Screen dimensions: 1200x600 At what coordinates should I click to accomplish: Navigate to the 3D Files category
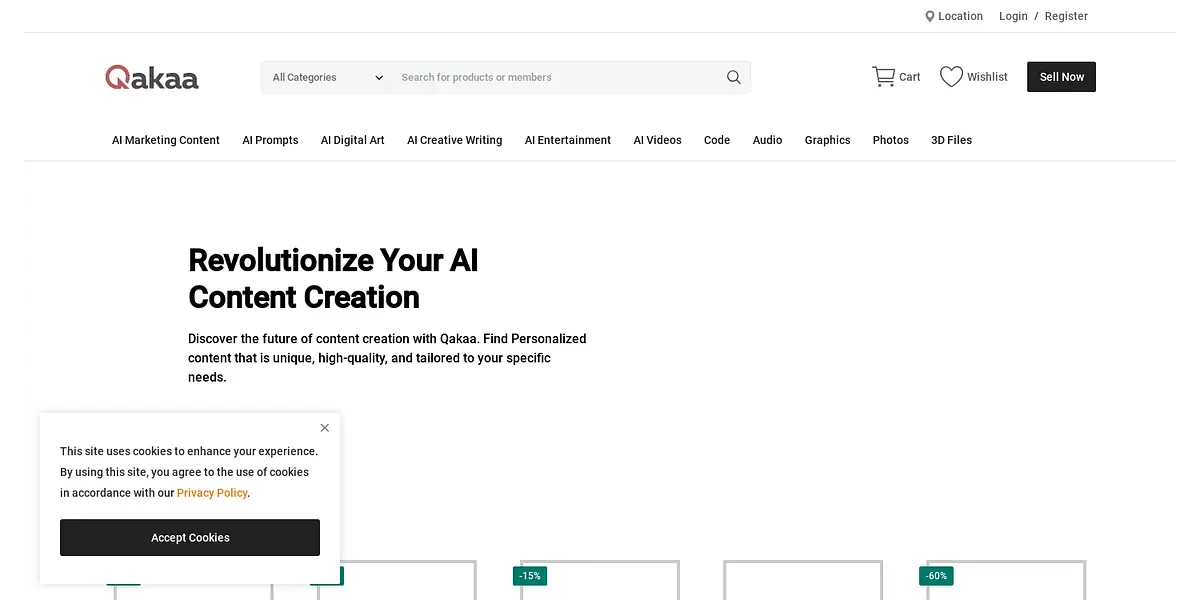tap(951, 140)
